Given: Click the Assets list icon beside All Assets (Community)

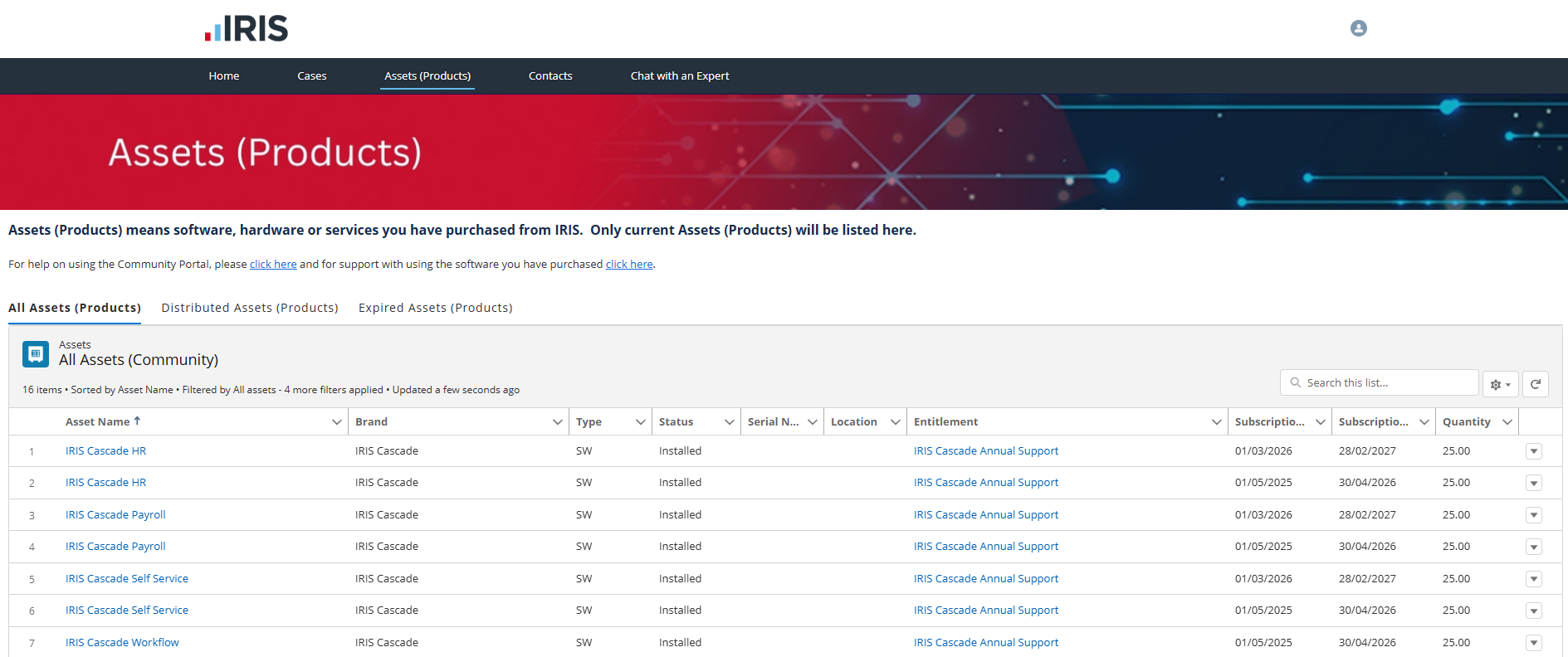Looking at the screenshot, I should point(36,354).
